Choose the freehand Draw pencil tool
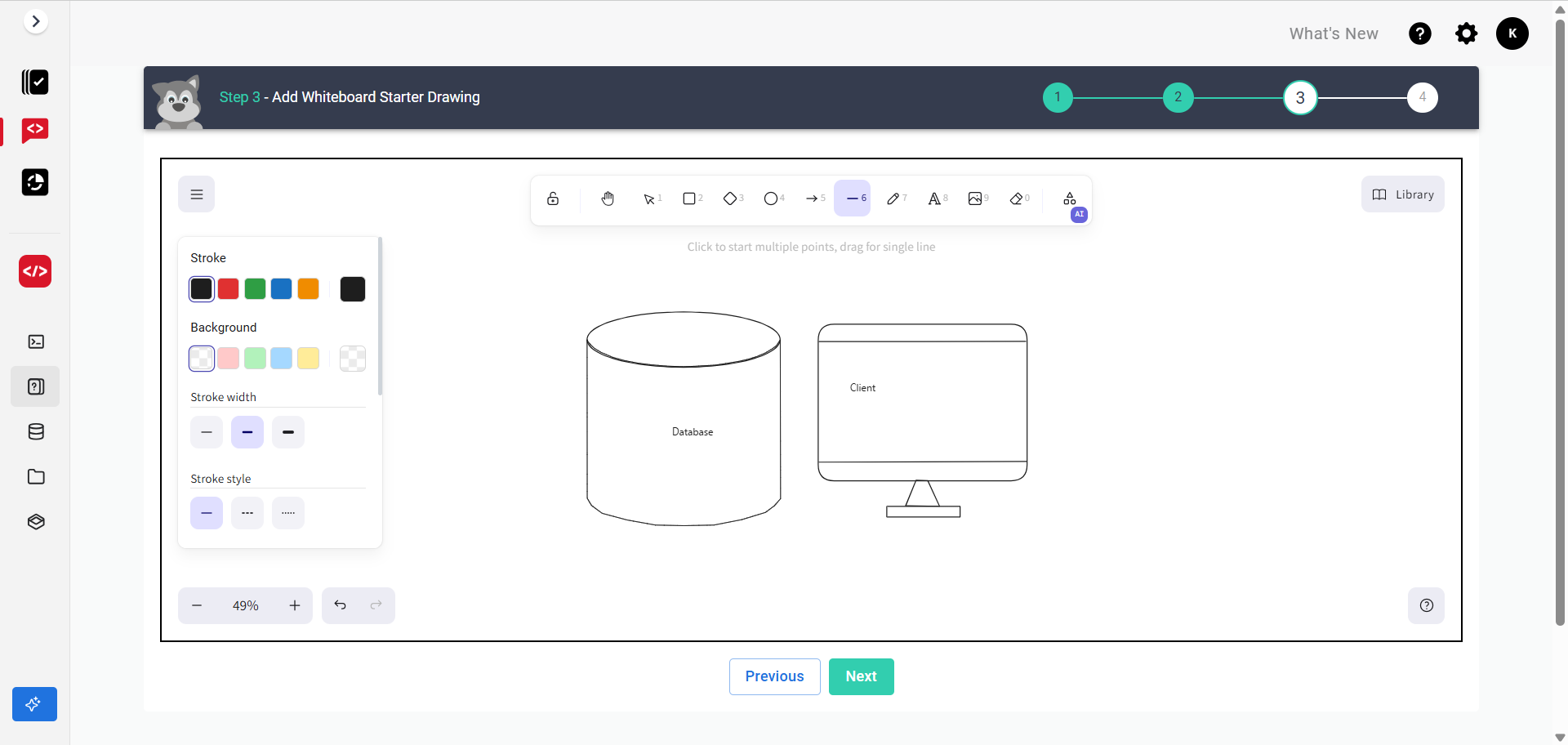 894,199
